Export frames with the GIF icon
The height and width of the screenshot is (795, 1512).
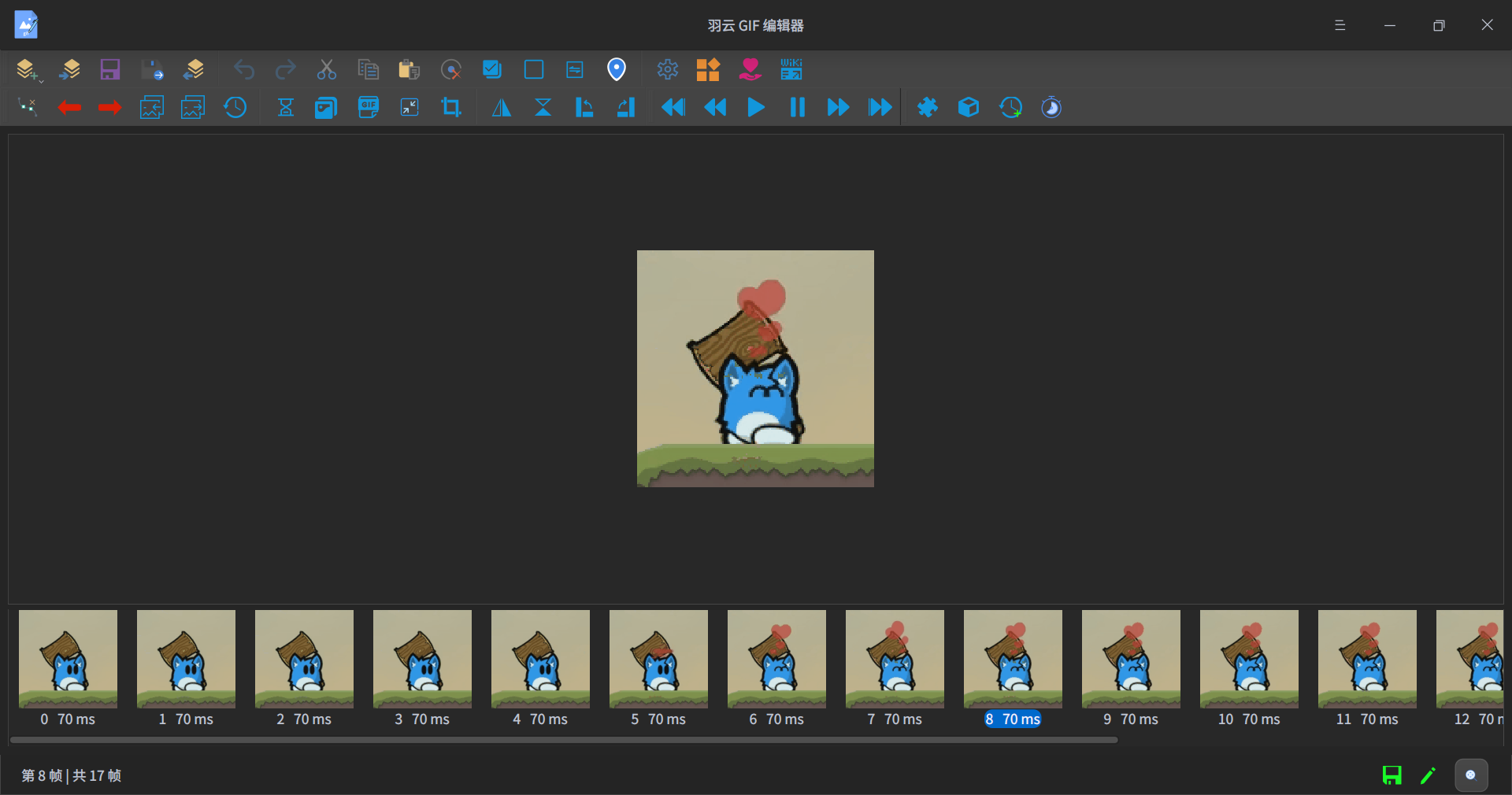pos(368,108)
